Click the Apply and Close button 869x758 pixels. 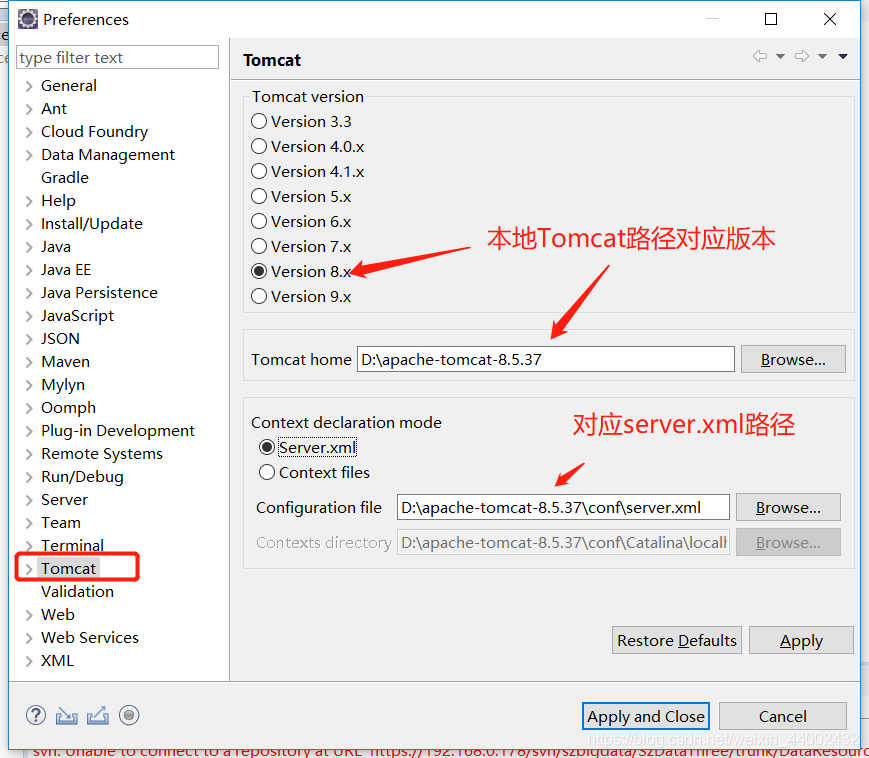click(x=646, y=716)
